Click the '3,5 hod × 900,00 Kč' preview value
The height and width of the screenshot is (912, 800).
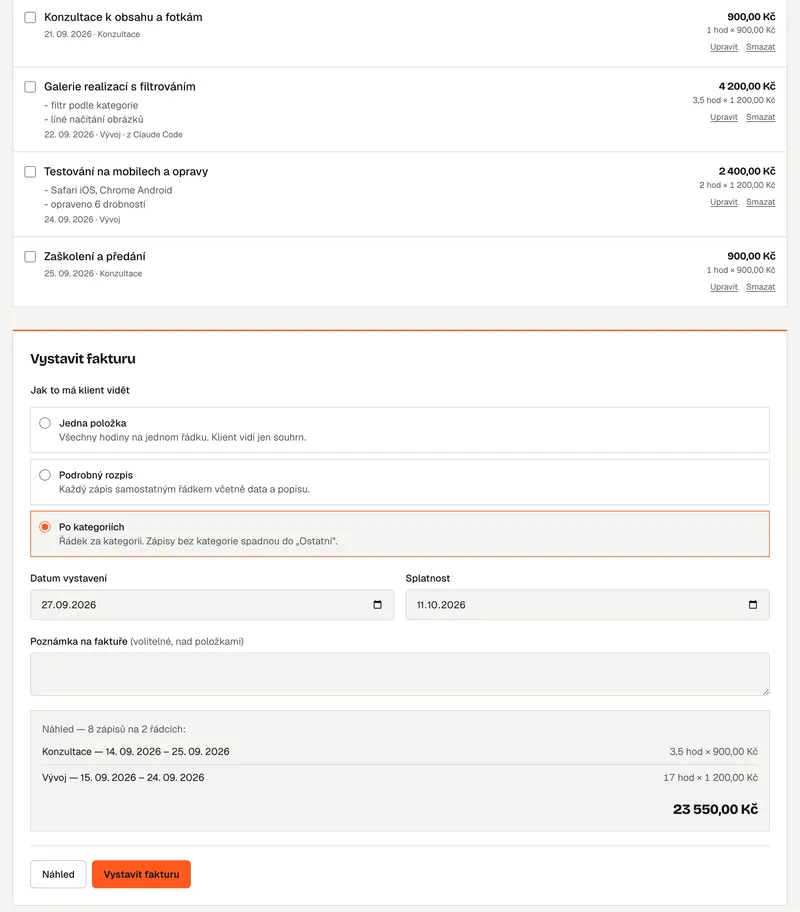pos(713,751)
